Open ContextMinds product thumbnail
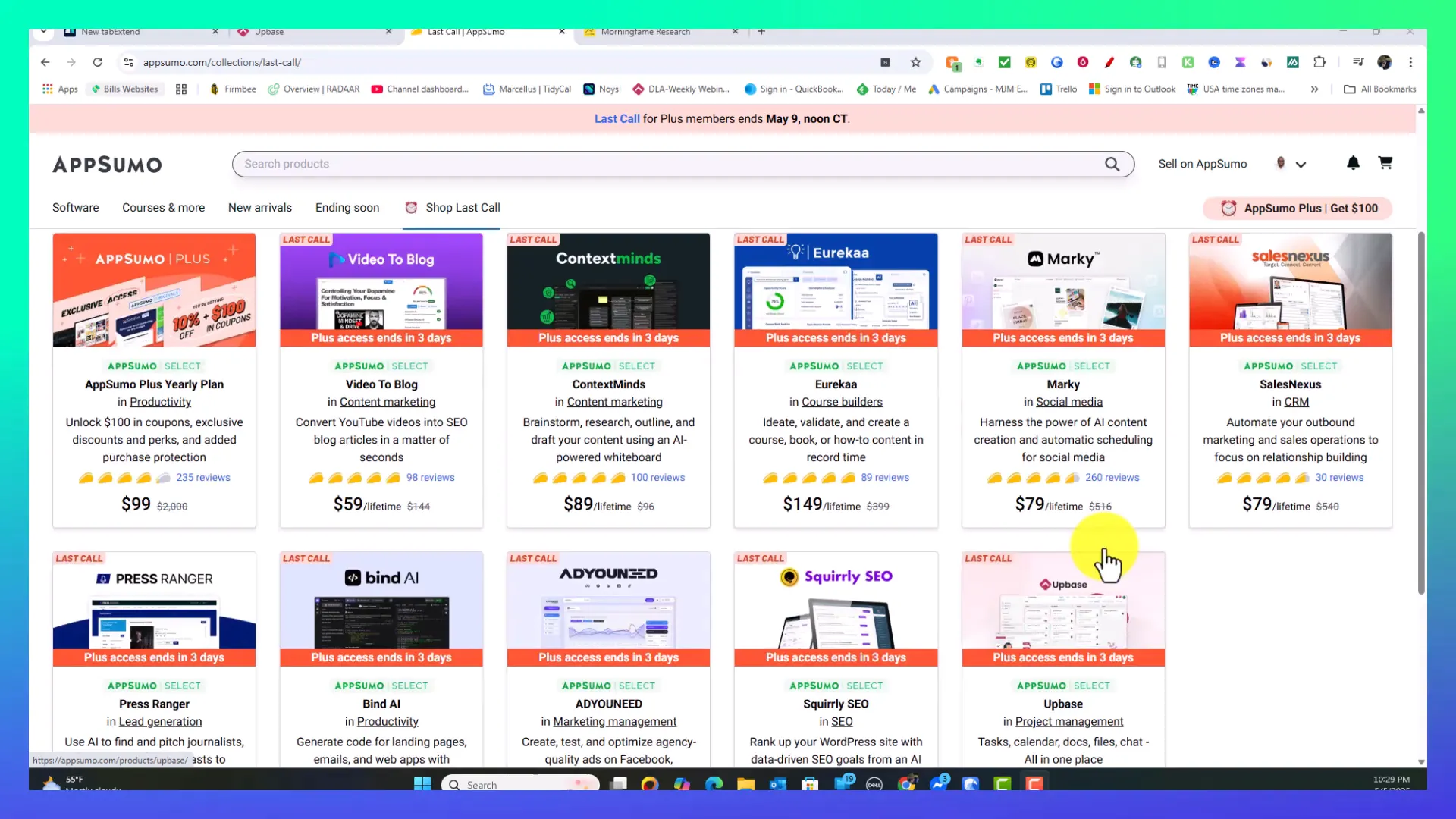Image resolution: width=1456 pixels, height=819 pixels. tap(608, 290)
